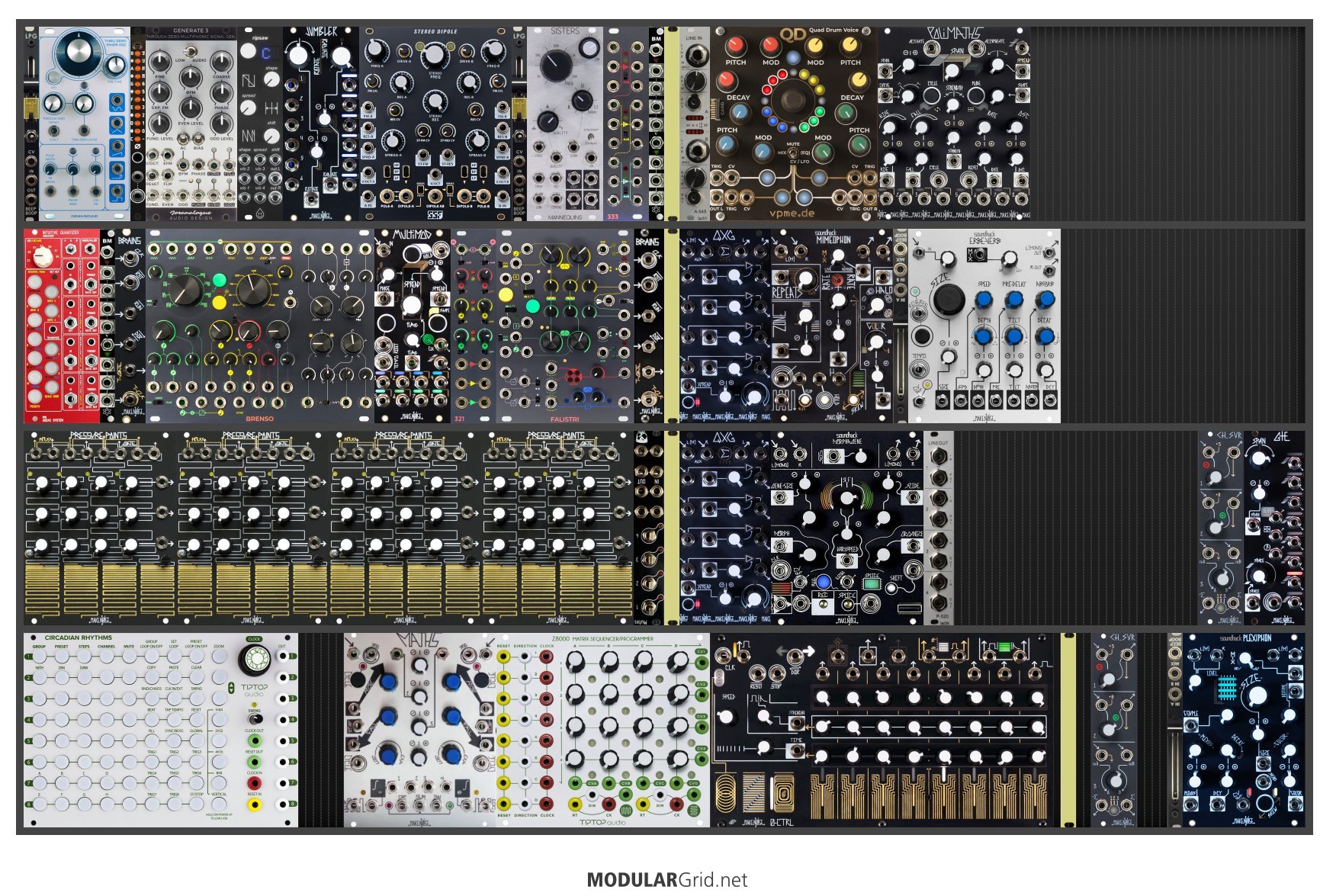Click the green CLOCK OUT jack on Circadian Rhythms
This screenshot has width=1336, height=896.
pyautogui.click(x=255, y=740)
